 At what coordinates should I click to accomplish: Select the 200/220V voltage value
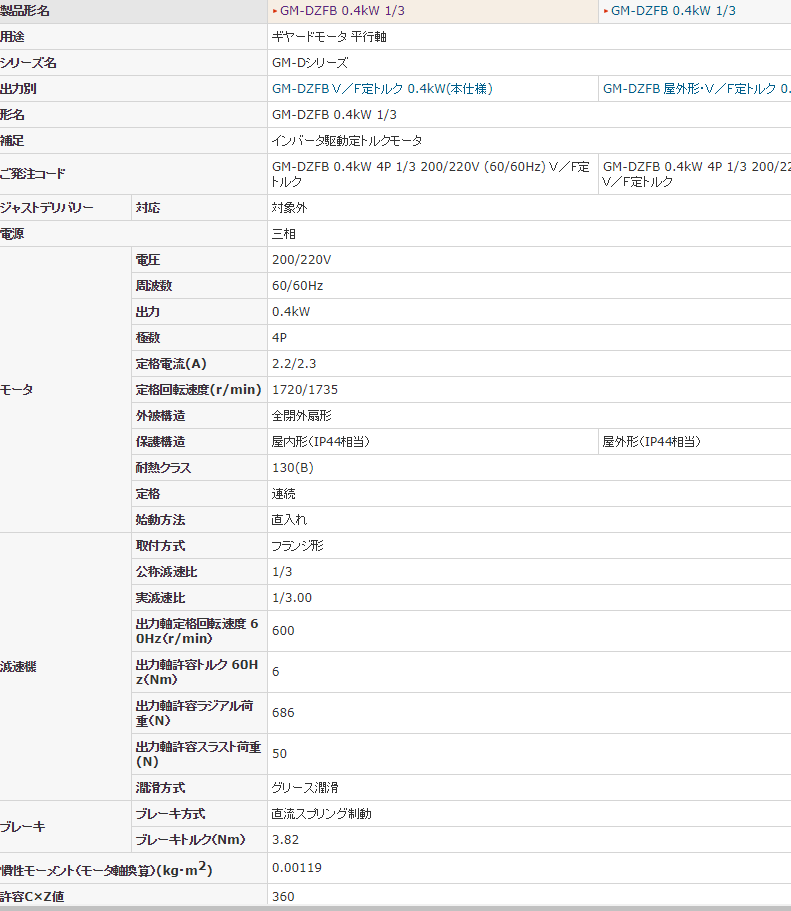coord(301,260)
